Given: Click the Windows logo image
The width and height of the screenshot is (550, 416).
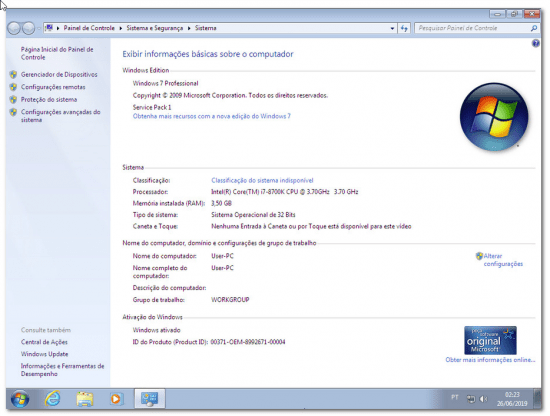Looking at the screenshot, I should pos(494,117).
